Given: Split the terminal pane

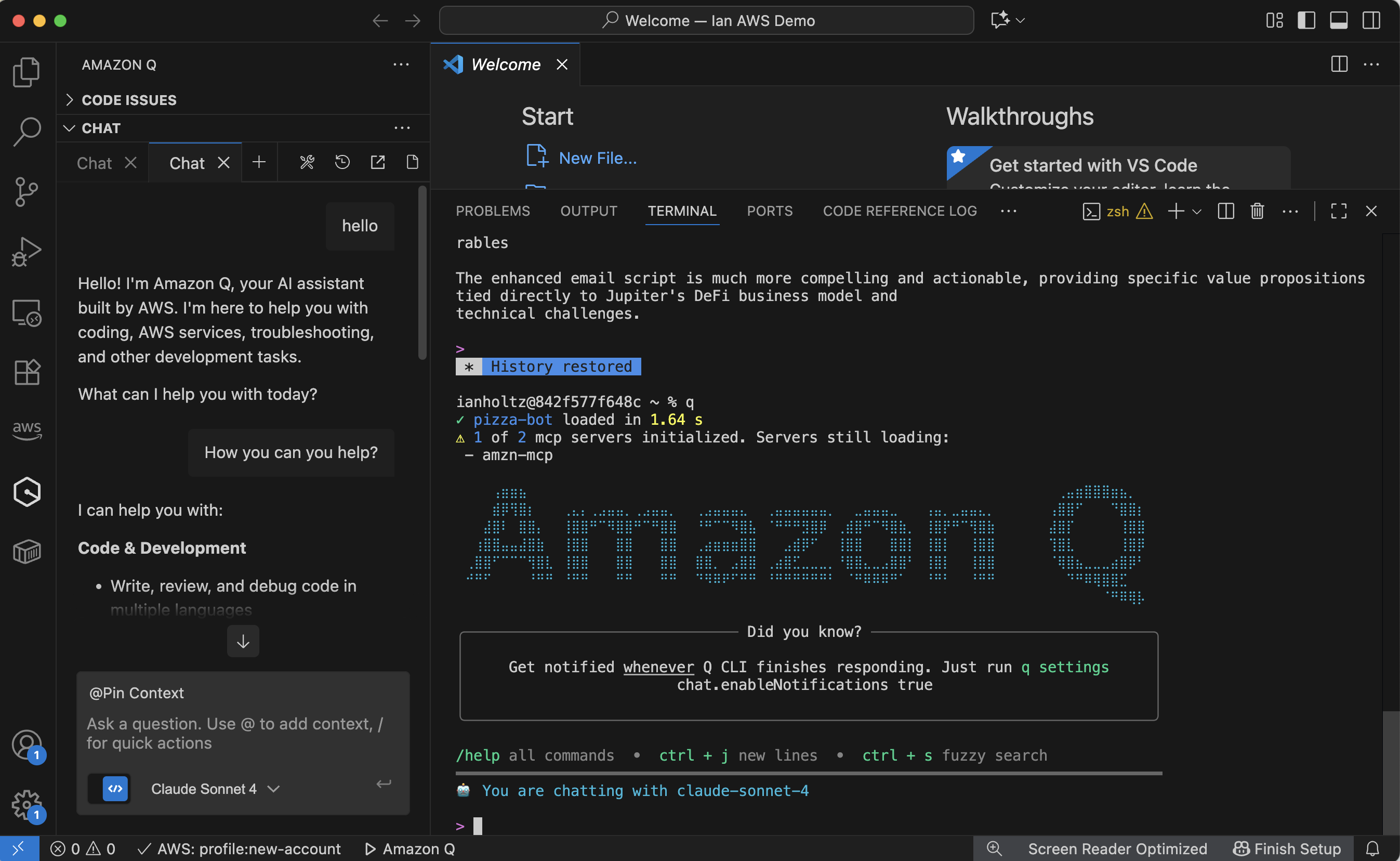Looking at the screenshot, I should click(x=1225, y=211).
